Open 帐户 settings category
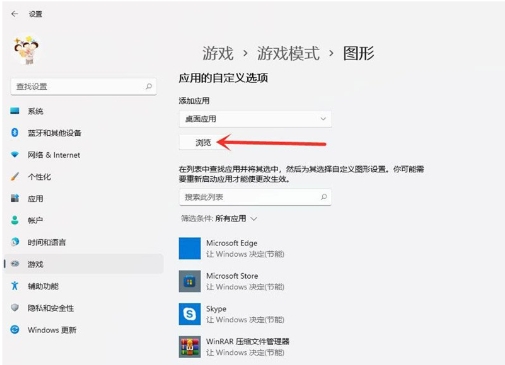 coord(83,220)
